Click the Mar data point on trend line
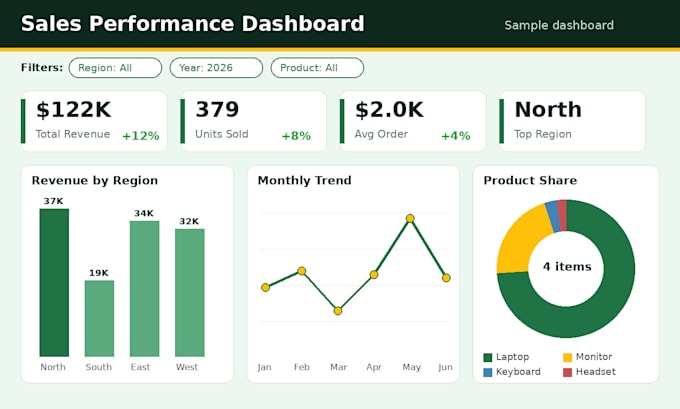 coord(338,311)
